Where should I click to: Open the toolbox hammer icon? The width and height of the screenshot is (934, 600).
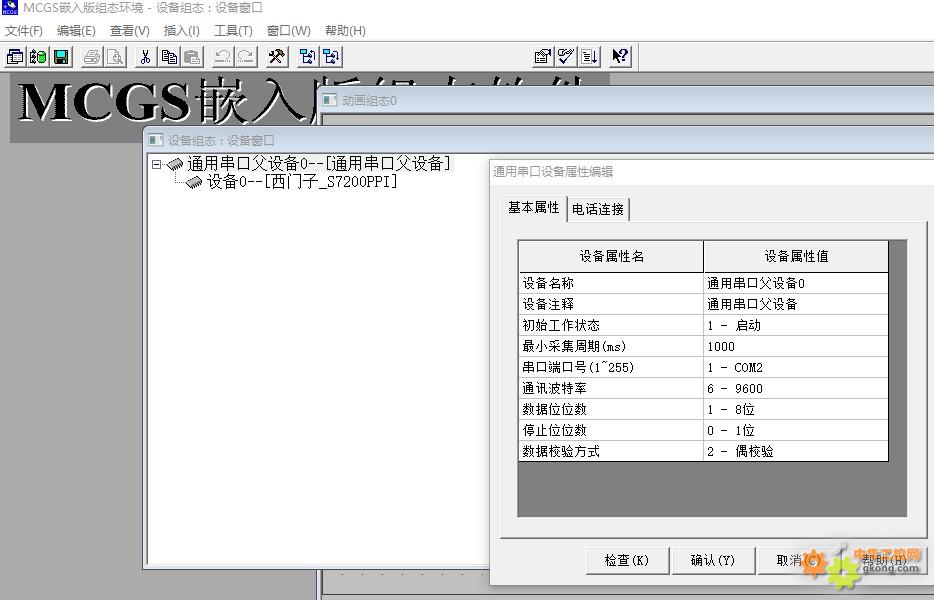[276, 57]
